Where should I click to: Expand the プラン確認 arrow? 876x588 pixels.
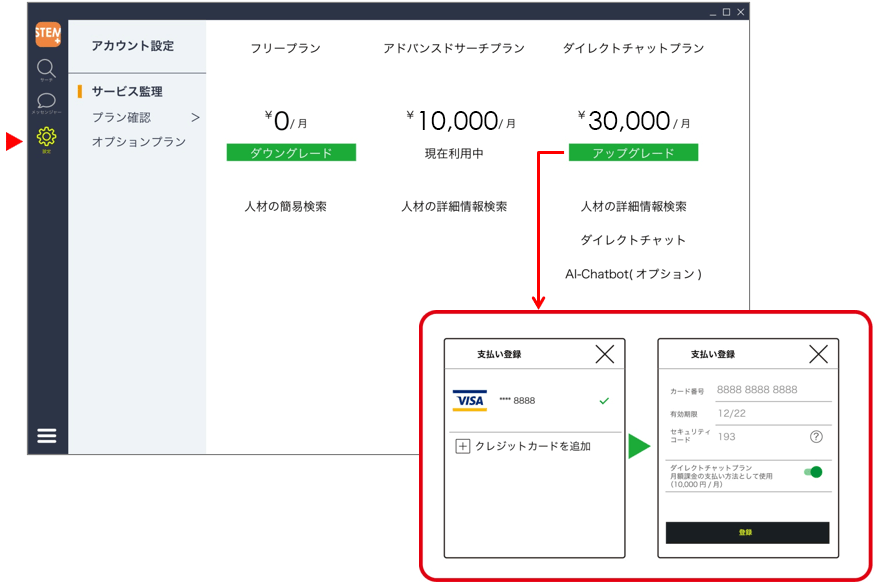[195, 118]
